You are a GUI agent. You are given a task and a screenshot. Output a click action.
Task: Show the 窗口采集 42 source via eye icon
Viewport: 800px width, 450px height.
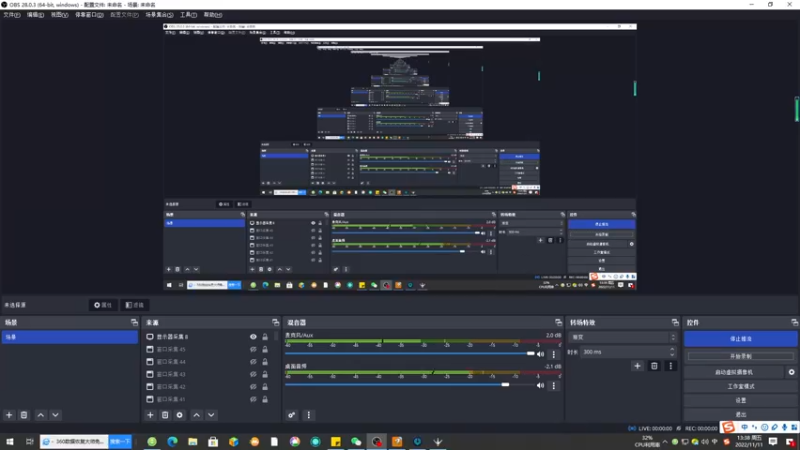pos(253,387)
